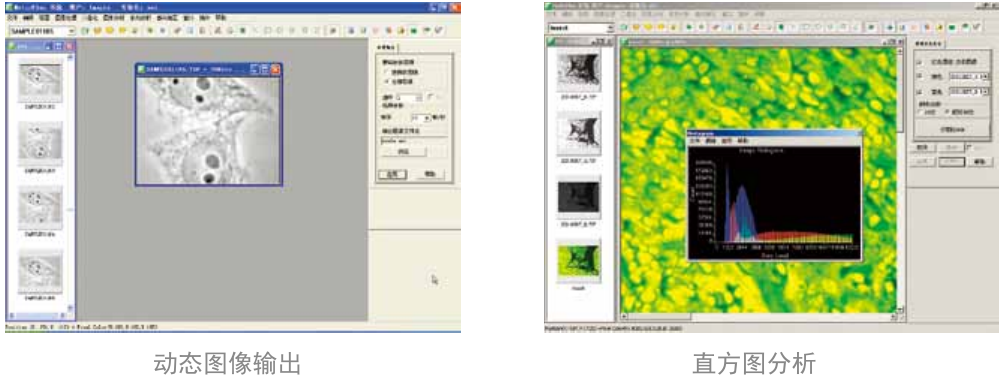Viewport: 1005px width, 382px height.
Task: Select the first radio option in the dynamic output panel
Action: tap(388, 71)
